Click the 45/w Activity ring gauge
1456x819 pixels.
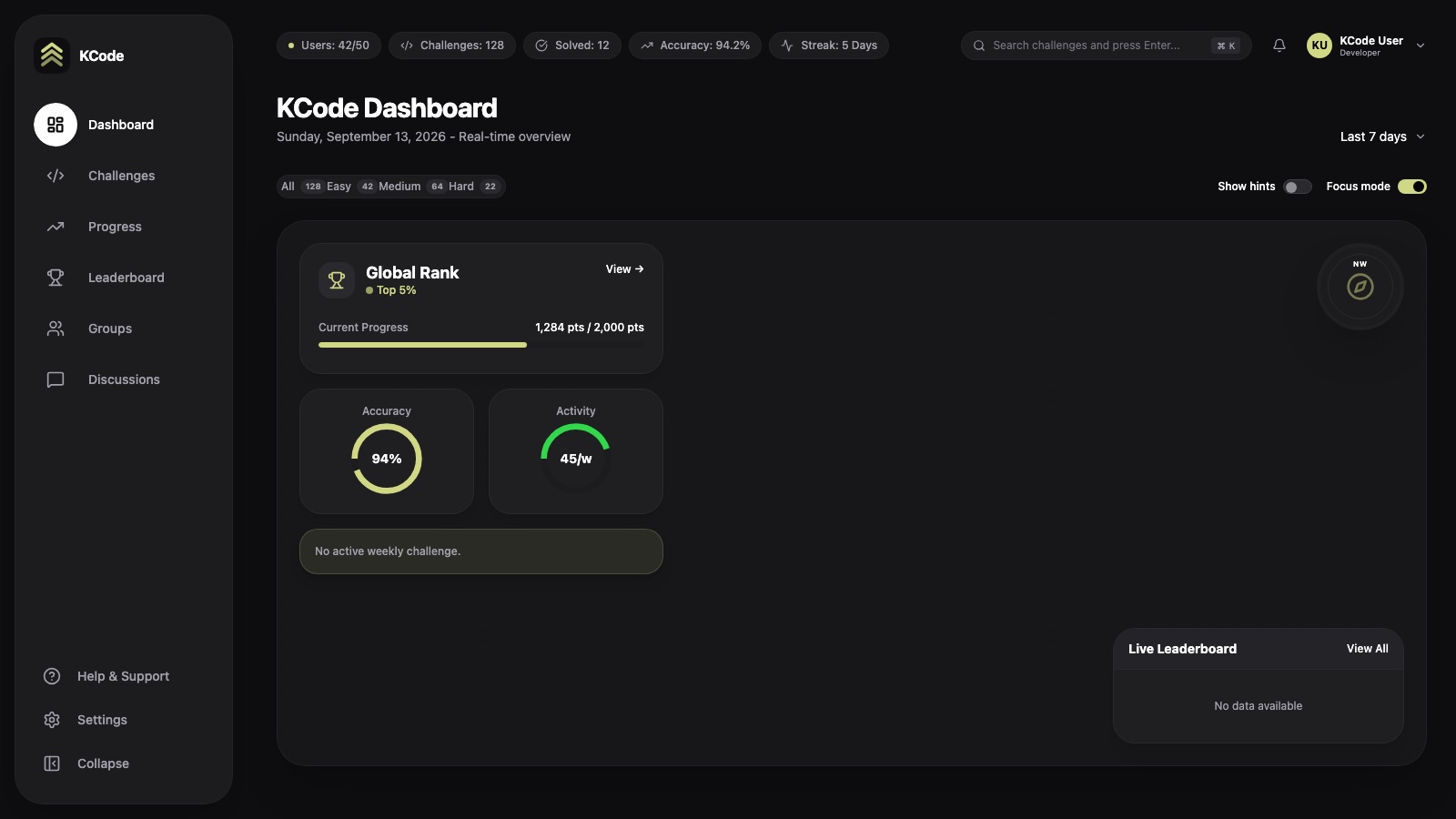[576, 459]
